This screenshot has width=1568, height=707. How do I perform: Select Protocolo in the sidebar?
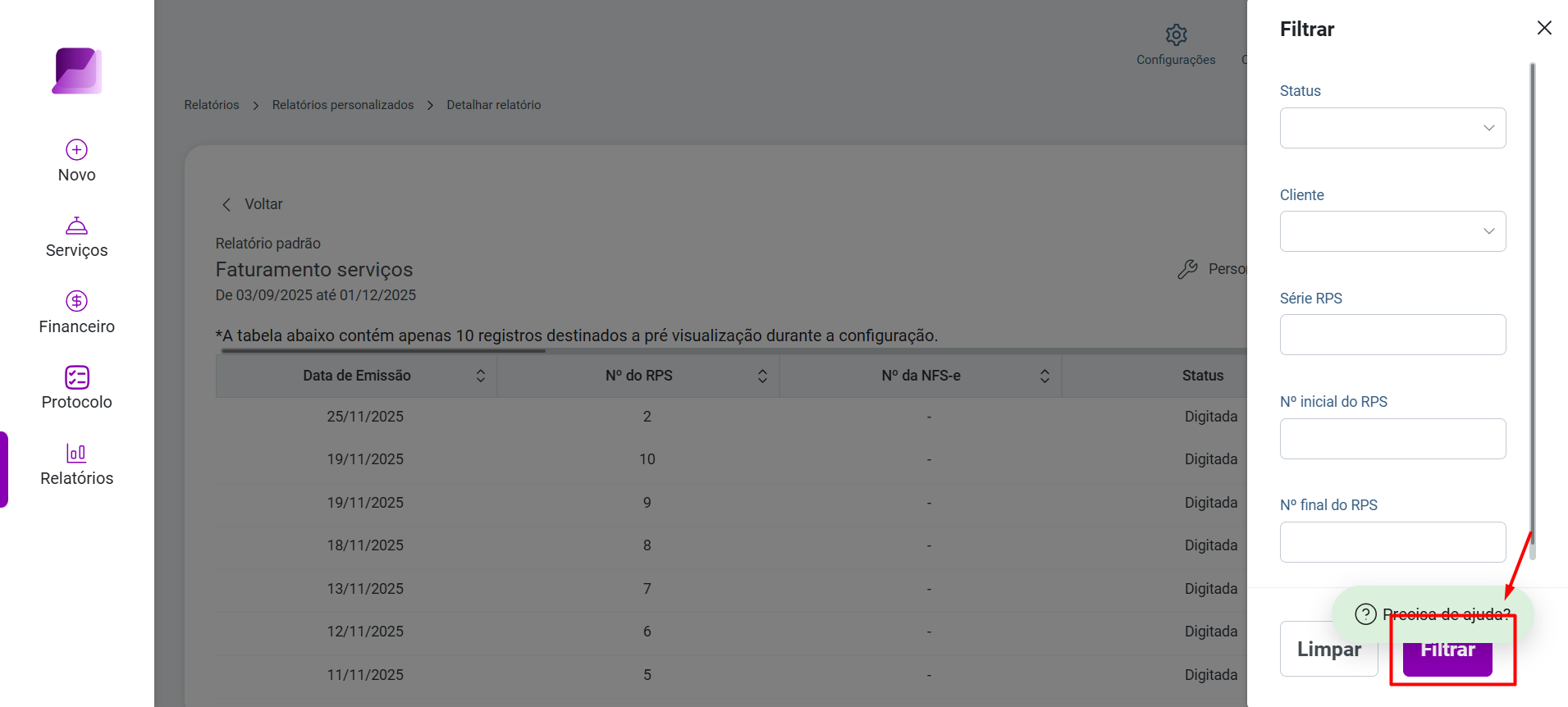77,402
